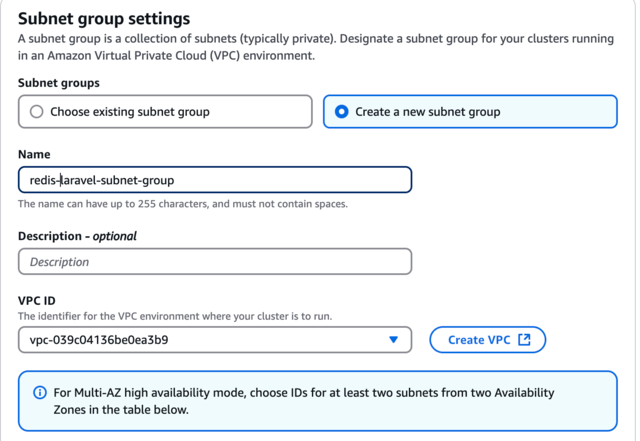
Task: Click the Create a new subnet group tile text
Action: (428, 111)
